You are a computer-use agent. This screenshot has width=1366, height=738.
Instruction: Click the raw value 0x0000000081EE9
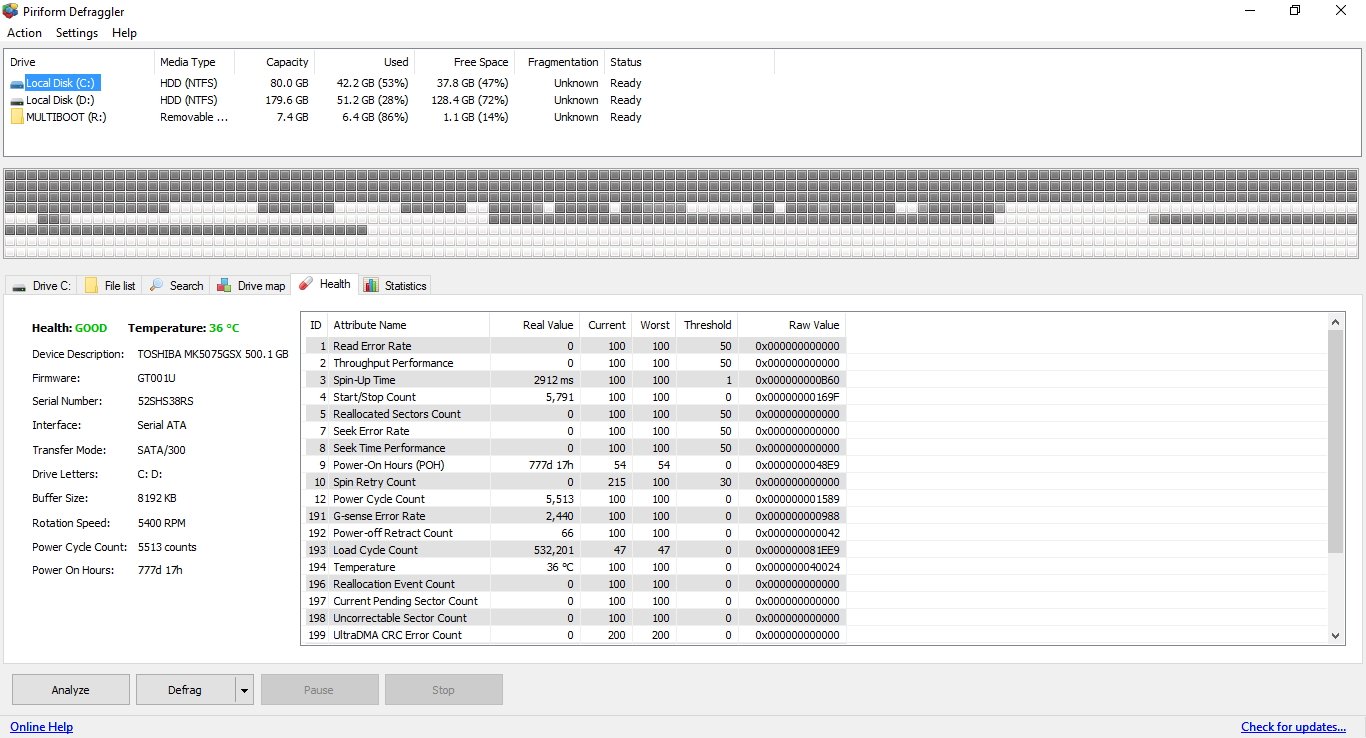point(797,550)
